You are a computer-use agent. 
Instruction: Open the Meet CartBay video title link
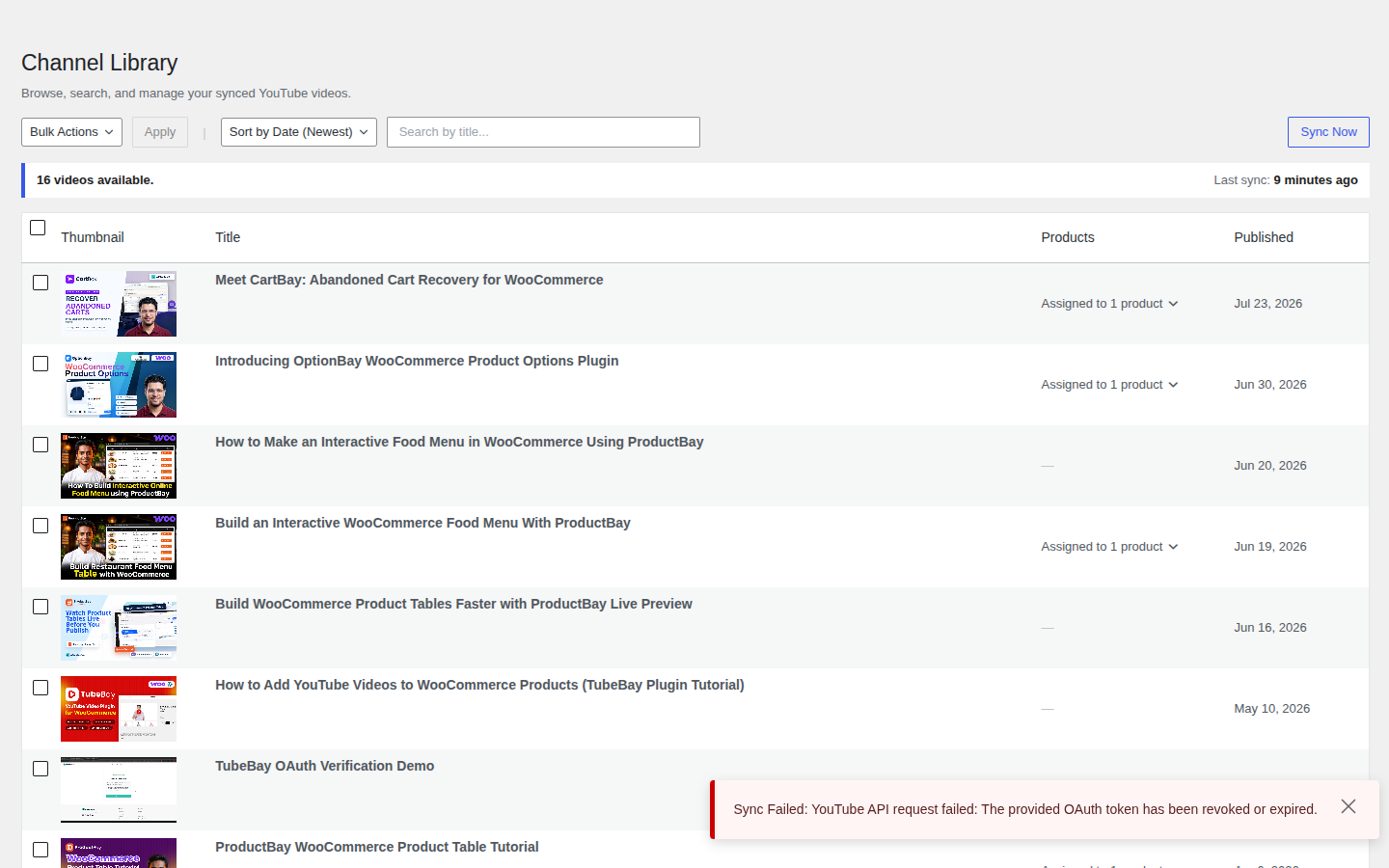tap(409, 280)
